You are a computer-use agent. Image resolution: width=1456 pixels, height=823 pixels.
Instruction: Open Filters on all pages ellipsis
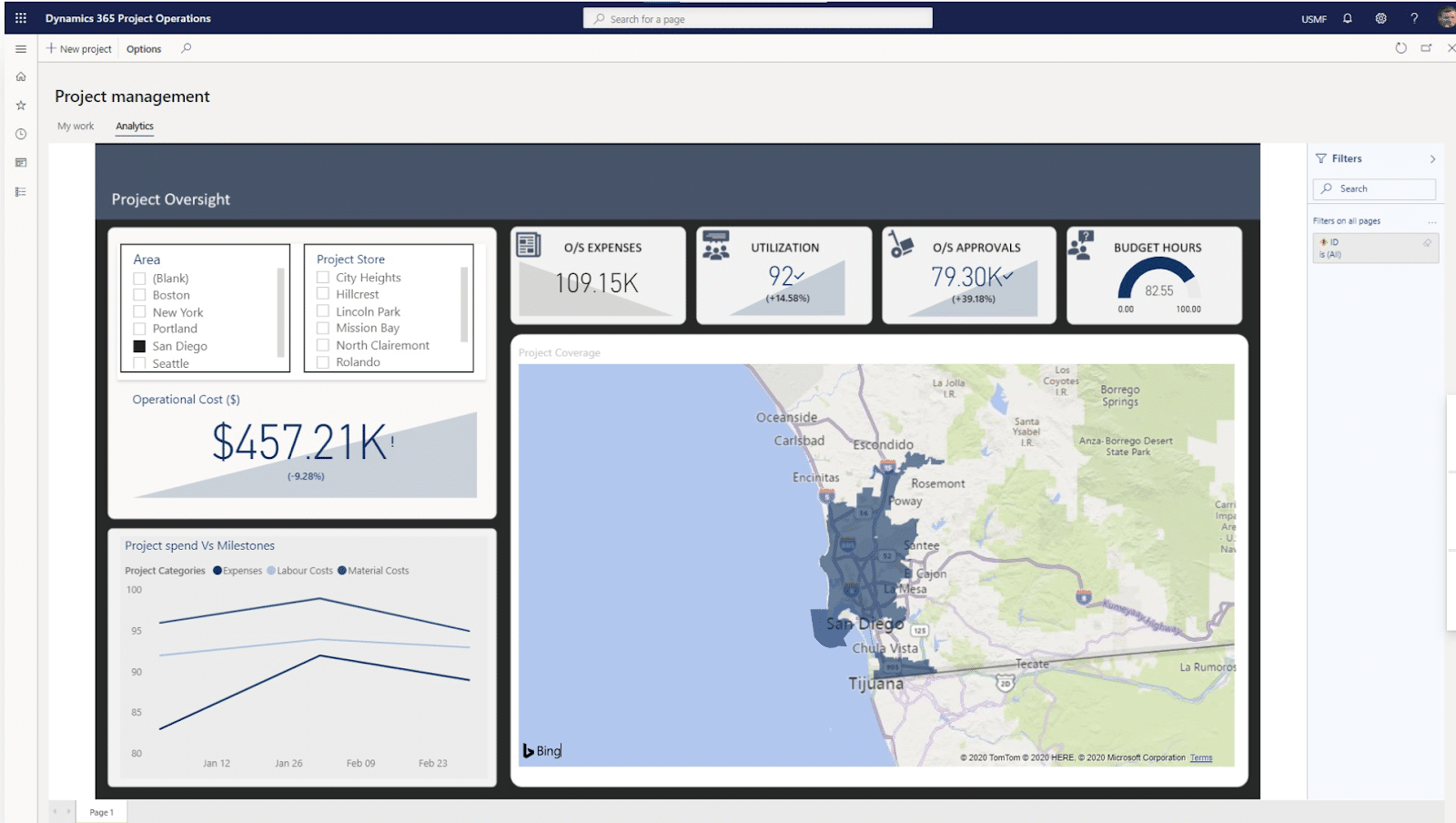(1432, 221)
